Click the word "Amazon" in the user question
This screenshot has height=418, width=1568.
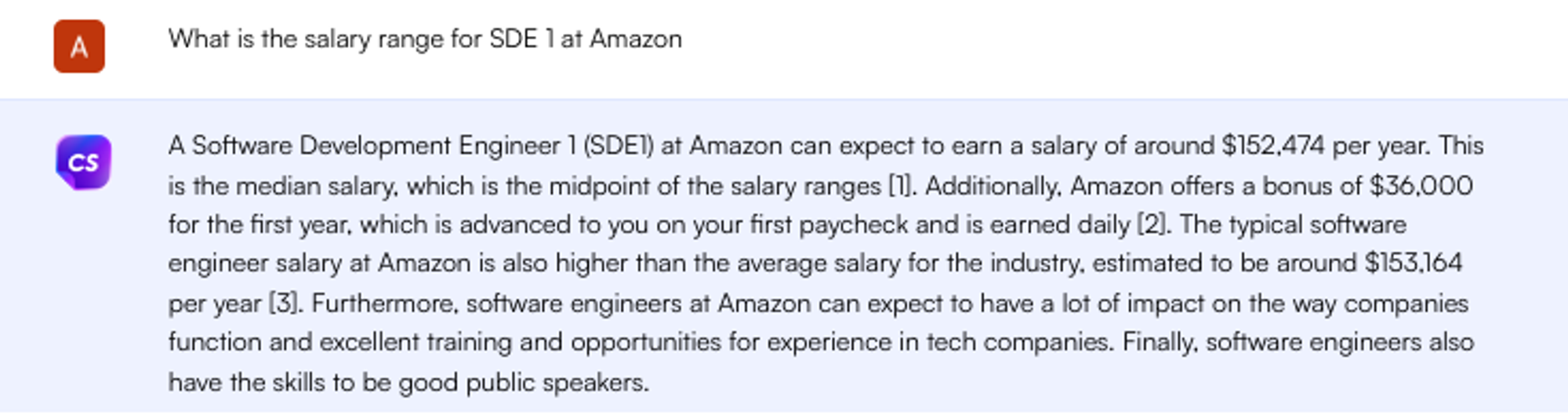point(635,39)
